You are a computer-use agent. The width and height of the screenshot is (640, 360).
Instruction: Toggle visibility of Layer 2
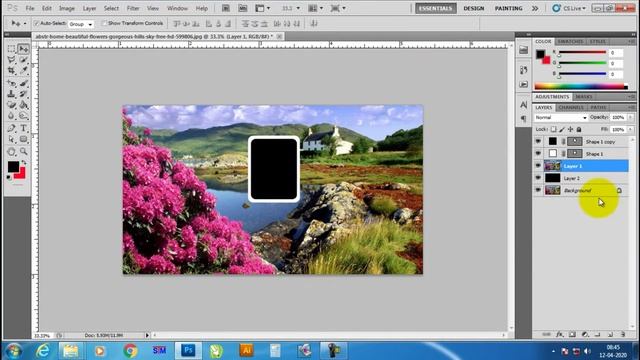pyautogui.click(x=538, y=178)
